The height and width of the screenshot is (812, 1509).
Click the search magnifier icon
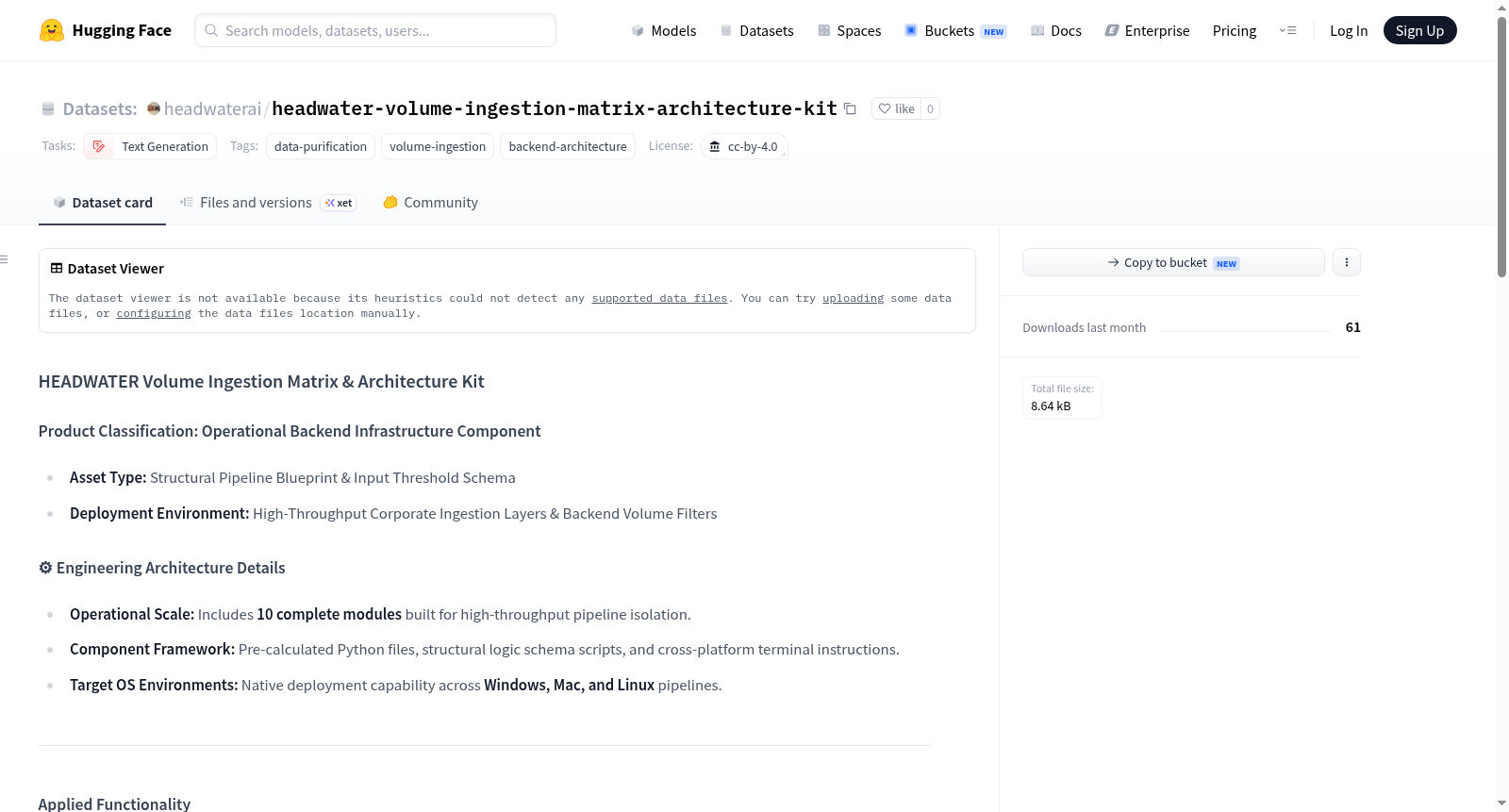pyautogui.click(x=211, y=30)
